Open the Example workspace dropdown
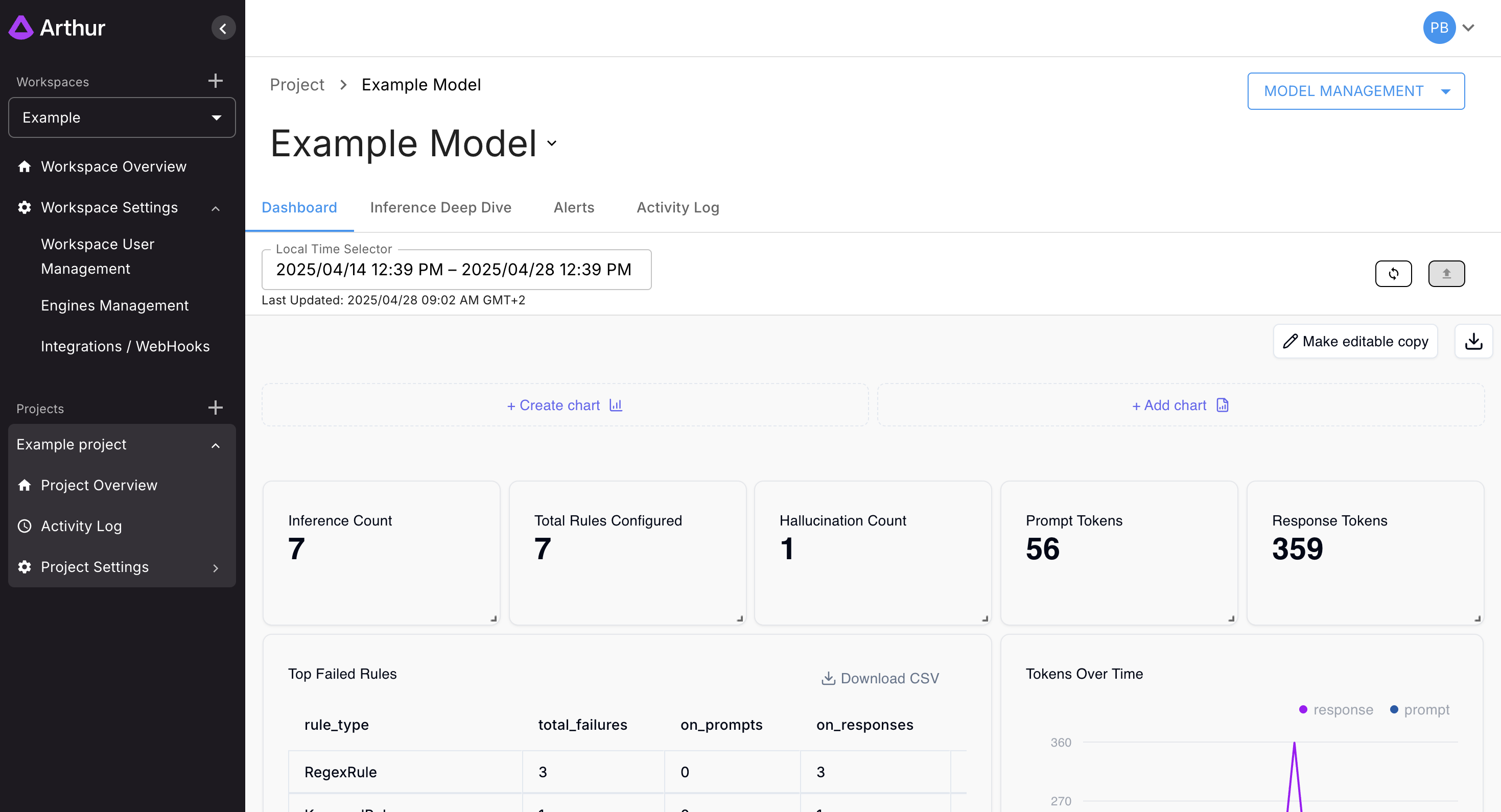 122,117
